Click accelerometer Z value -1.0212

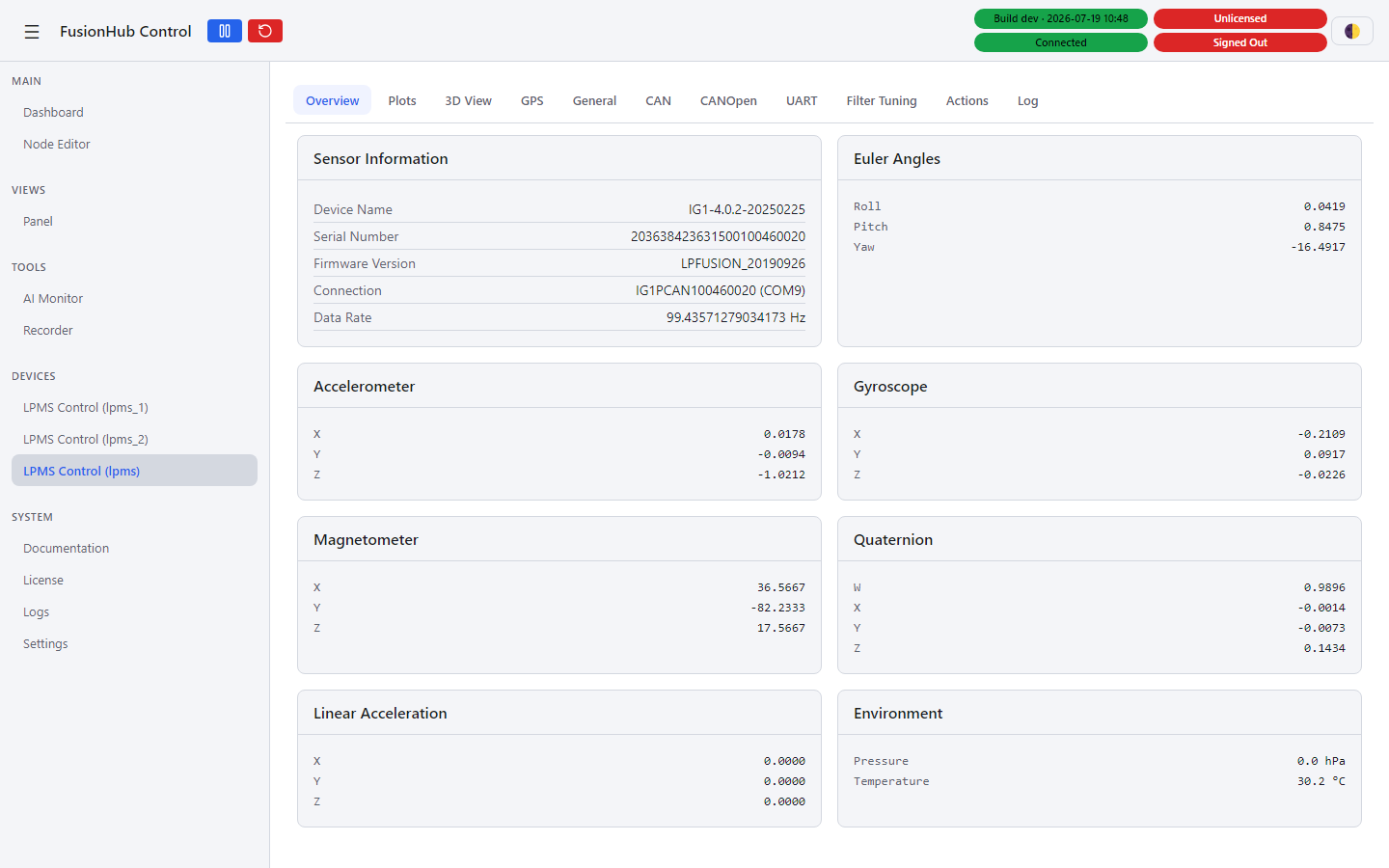(781, 475)
